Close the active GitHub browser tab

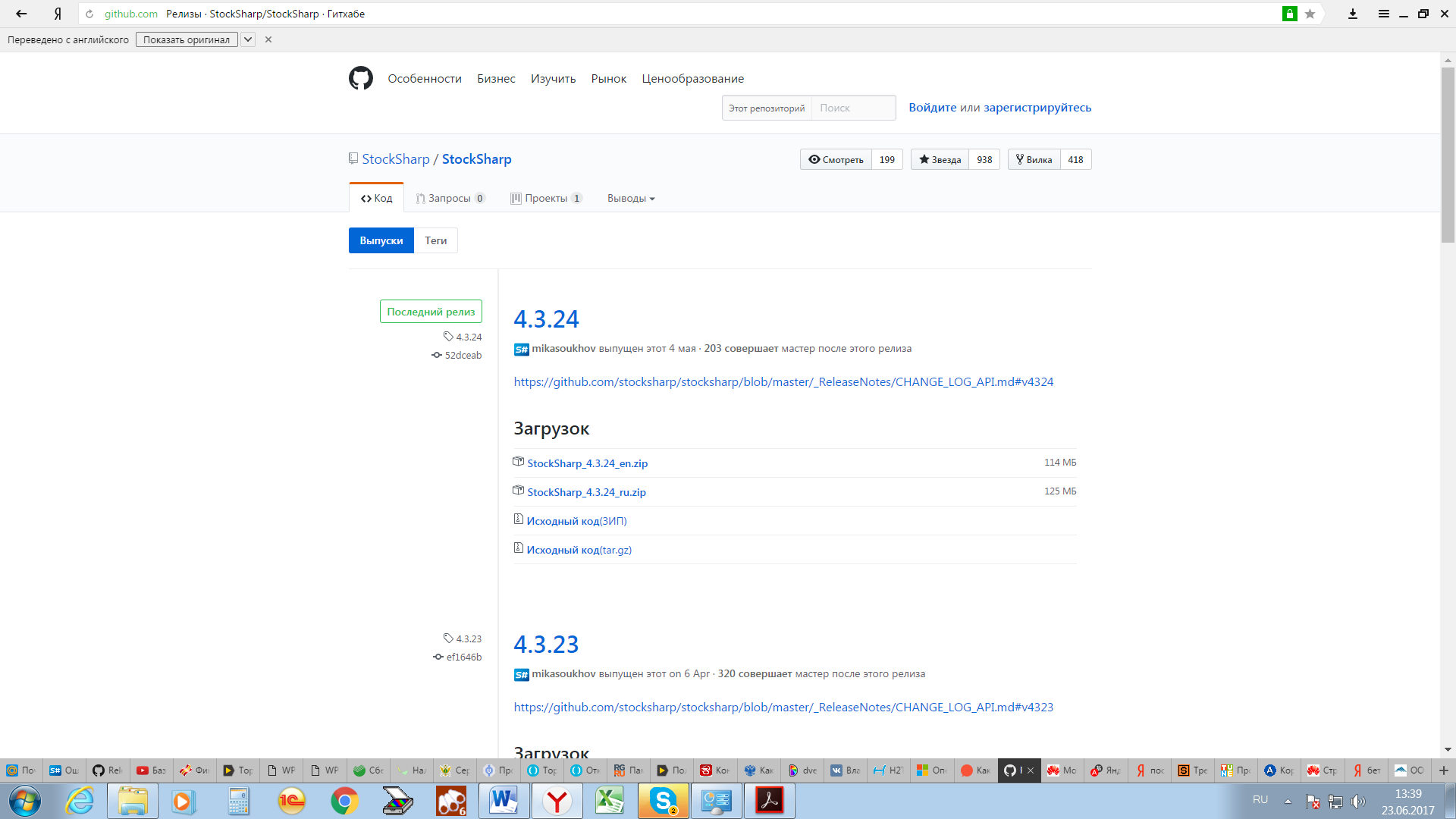[1031, 770]
